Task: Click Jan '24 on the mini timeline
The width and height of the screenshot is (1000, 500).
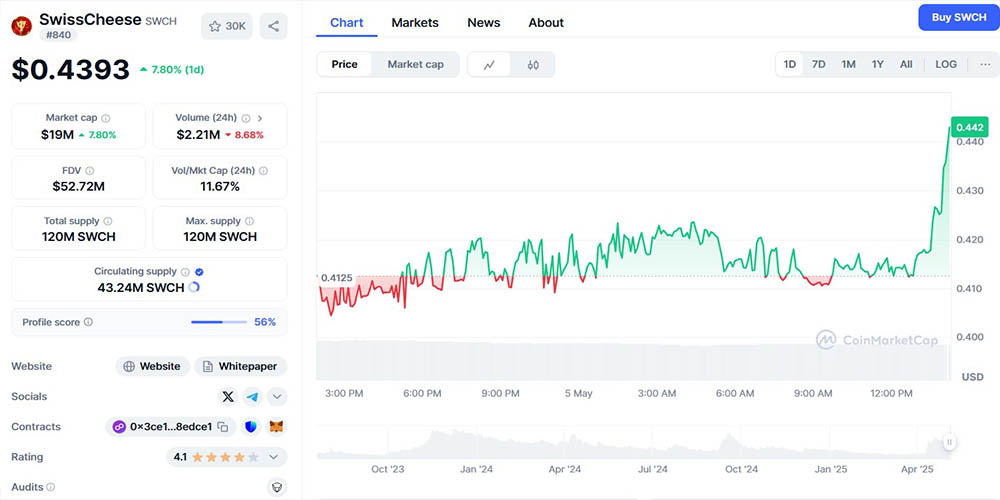Action: tap(476, 469)
